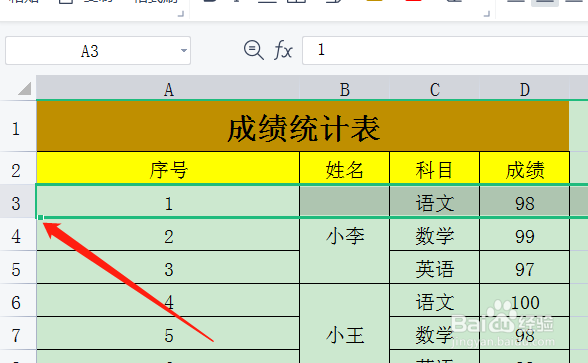Click the select-all corner triangle
Image resolution: width=588 pixels, height=363 pixels.
[24, 89]
